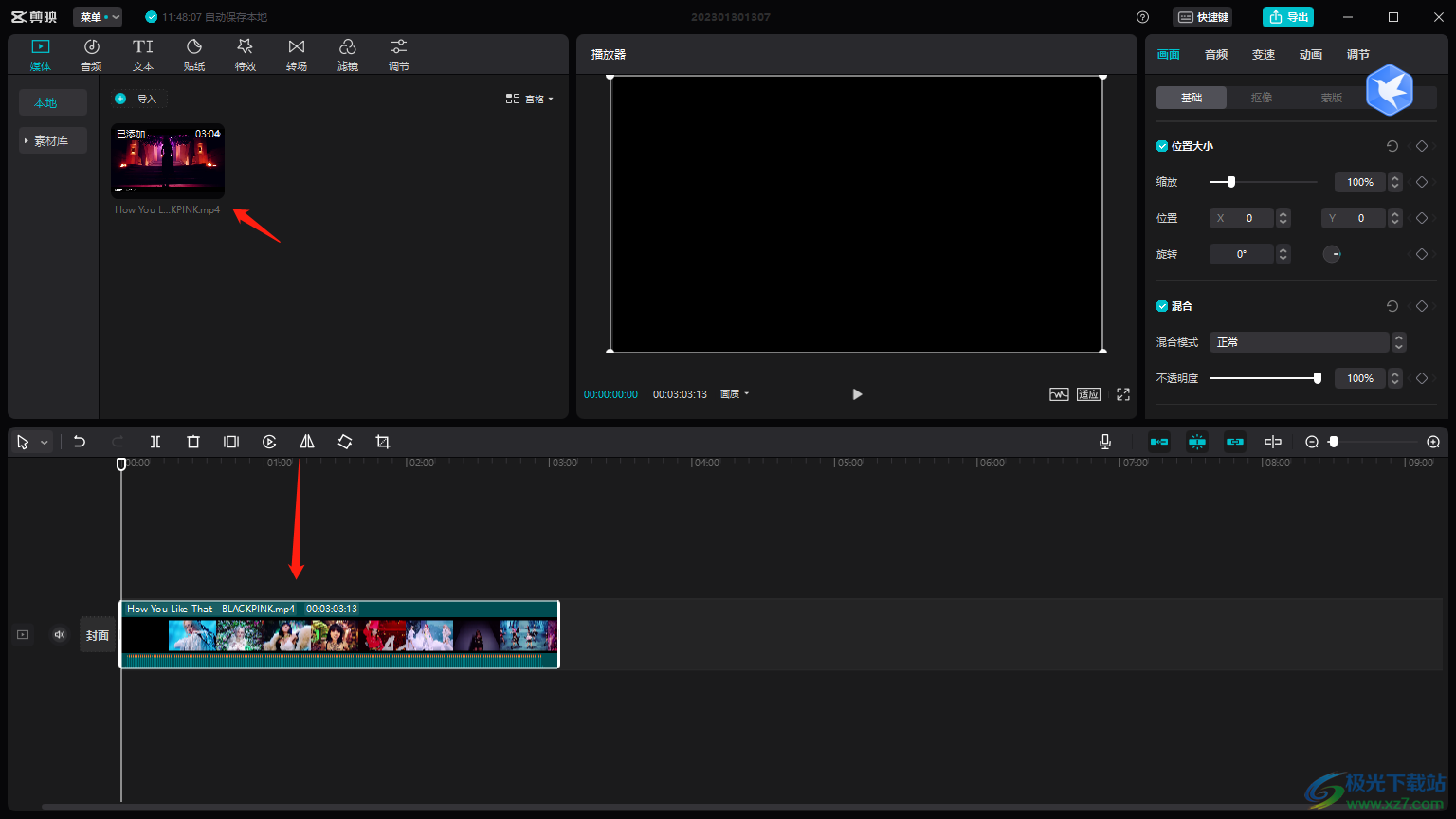The width and height of the screenshot is (1456, 819).
Task: Select the 媒体 media tab
Action: tap(41, 55)
